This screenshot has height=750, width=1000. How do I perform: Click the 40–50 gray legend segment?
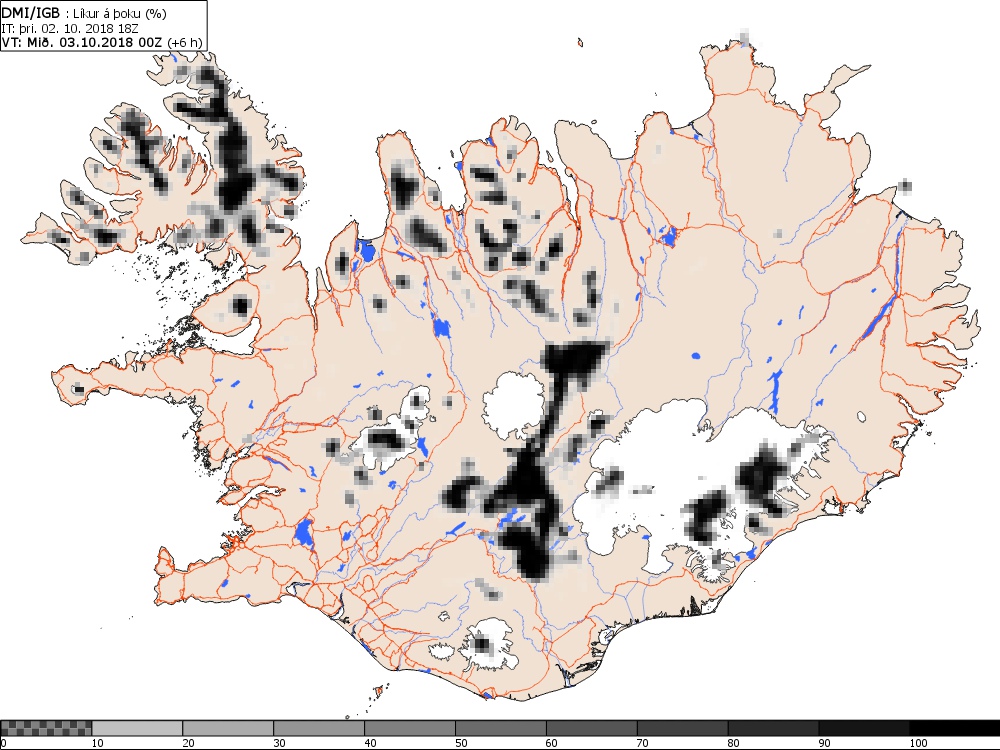[409, 728]
